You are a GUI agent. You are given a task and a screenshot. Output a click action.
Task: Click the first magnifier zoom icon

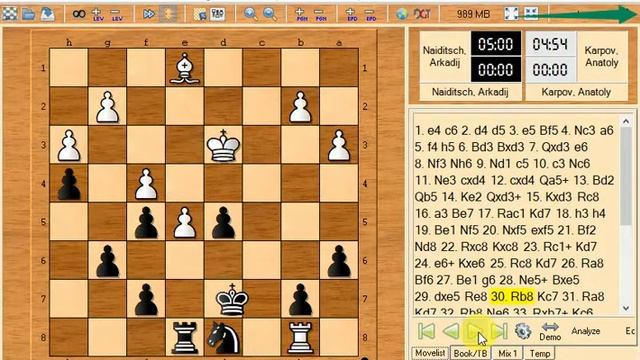pos(251,14)
